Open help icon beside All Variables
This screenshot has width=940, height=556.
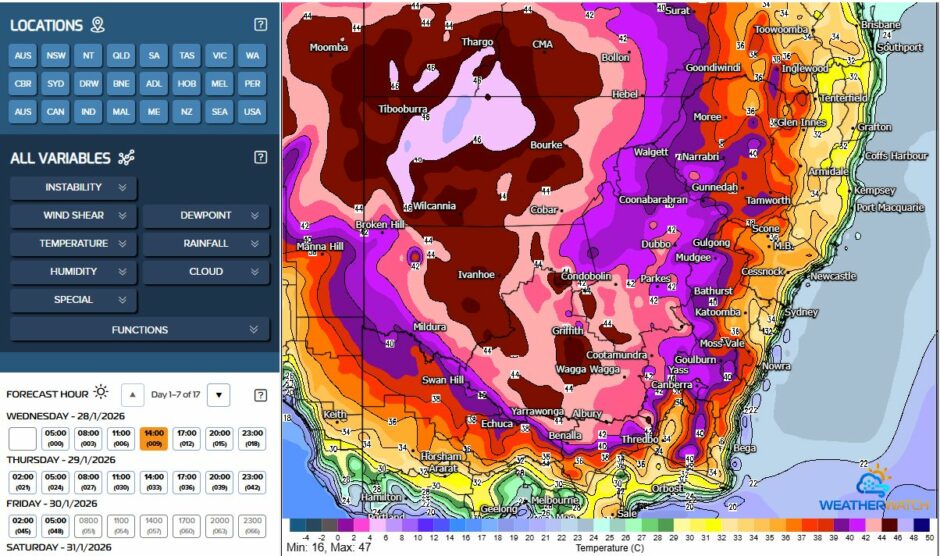260,157
